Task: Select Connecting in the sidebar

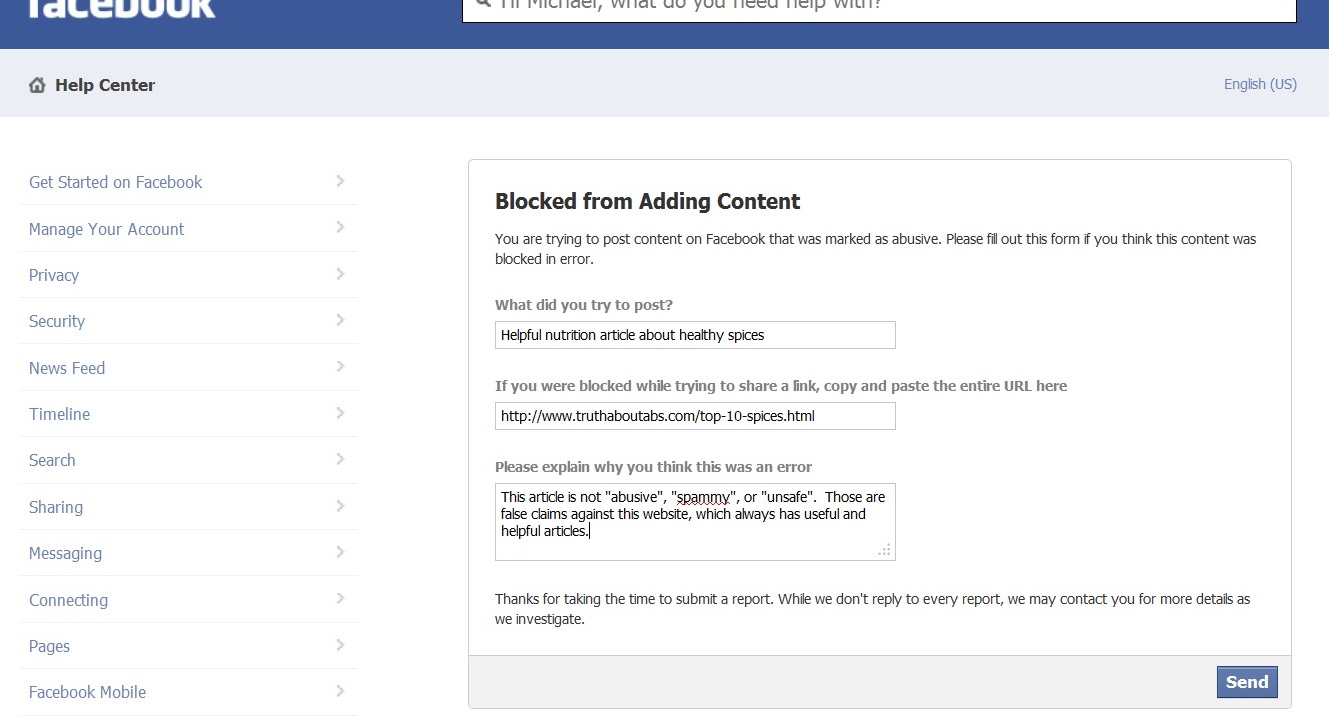Action: [68, 600]
